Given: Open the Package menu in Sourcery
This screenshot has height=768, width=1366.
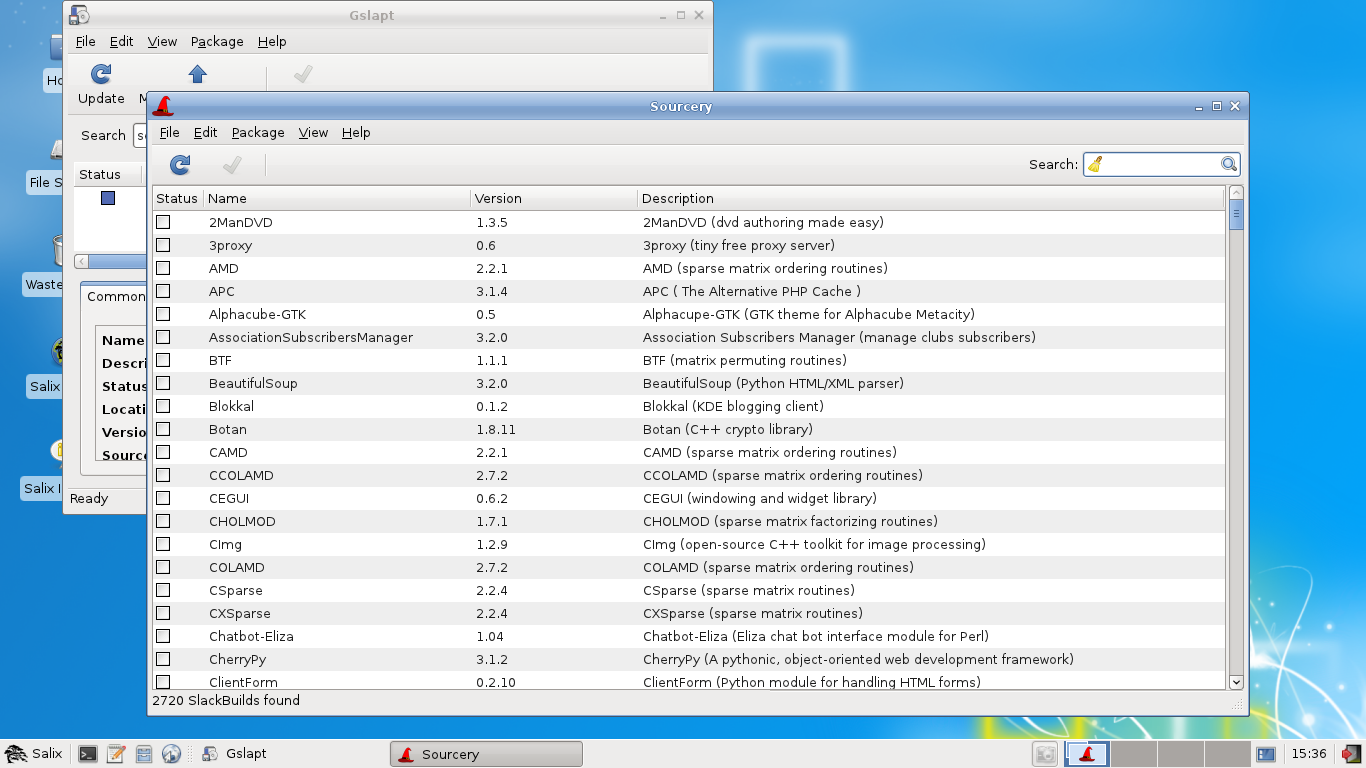Looking at the screenshot, I should tap(258, 132).
